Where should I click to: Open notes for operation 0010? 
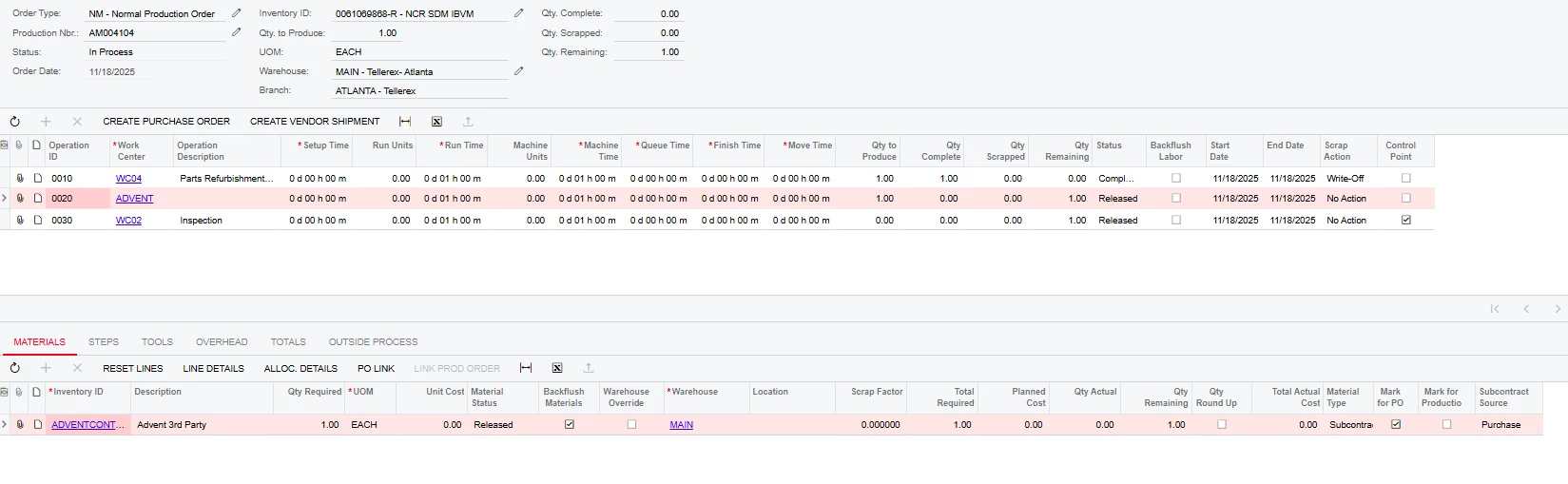point(38,178)
